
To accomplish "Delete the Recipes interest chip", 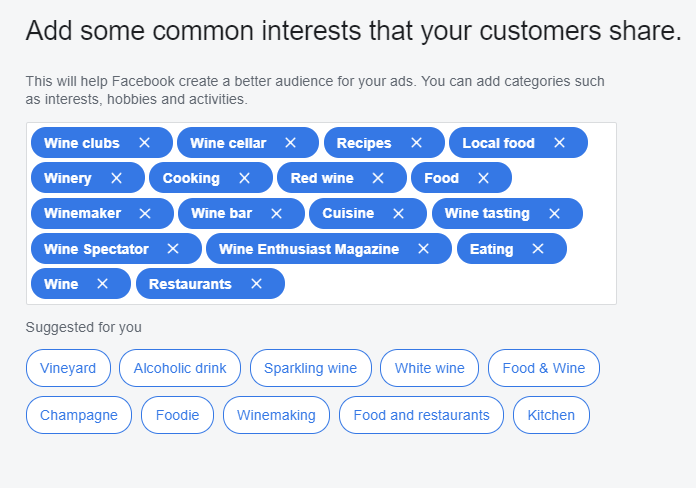I will [416, 143].
